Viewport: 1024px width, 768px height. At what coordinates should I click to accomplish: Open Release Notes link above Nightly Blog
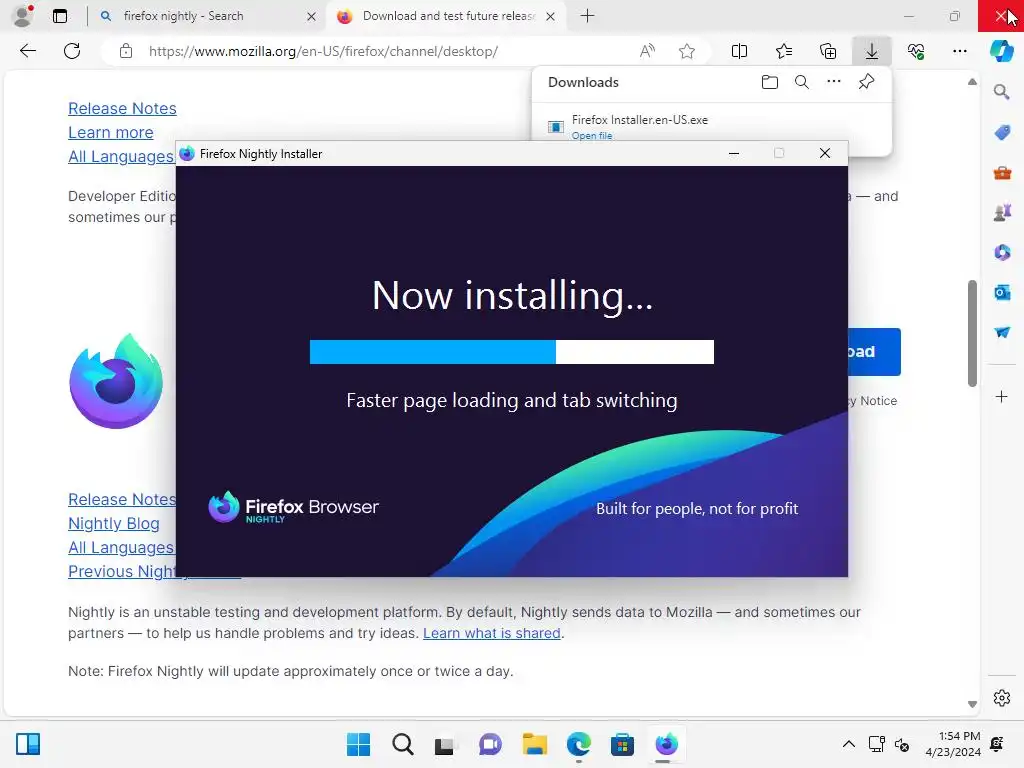pos(122,500)
